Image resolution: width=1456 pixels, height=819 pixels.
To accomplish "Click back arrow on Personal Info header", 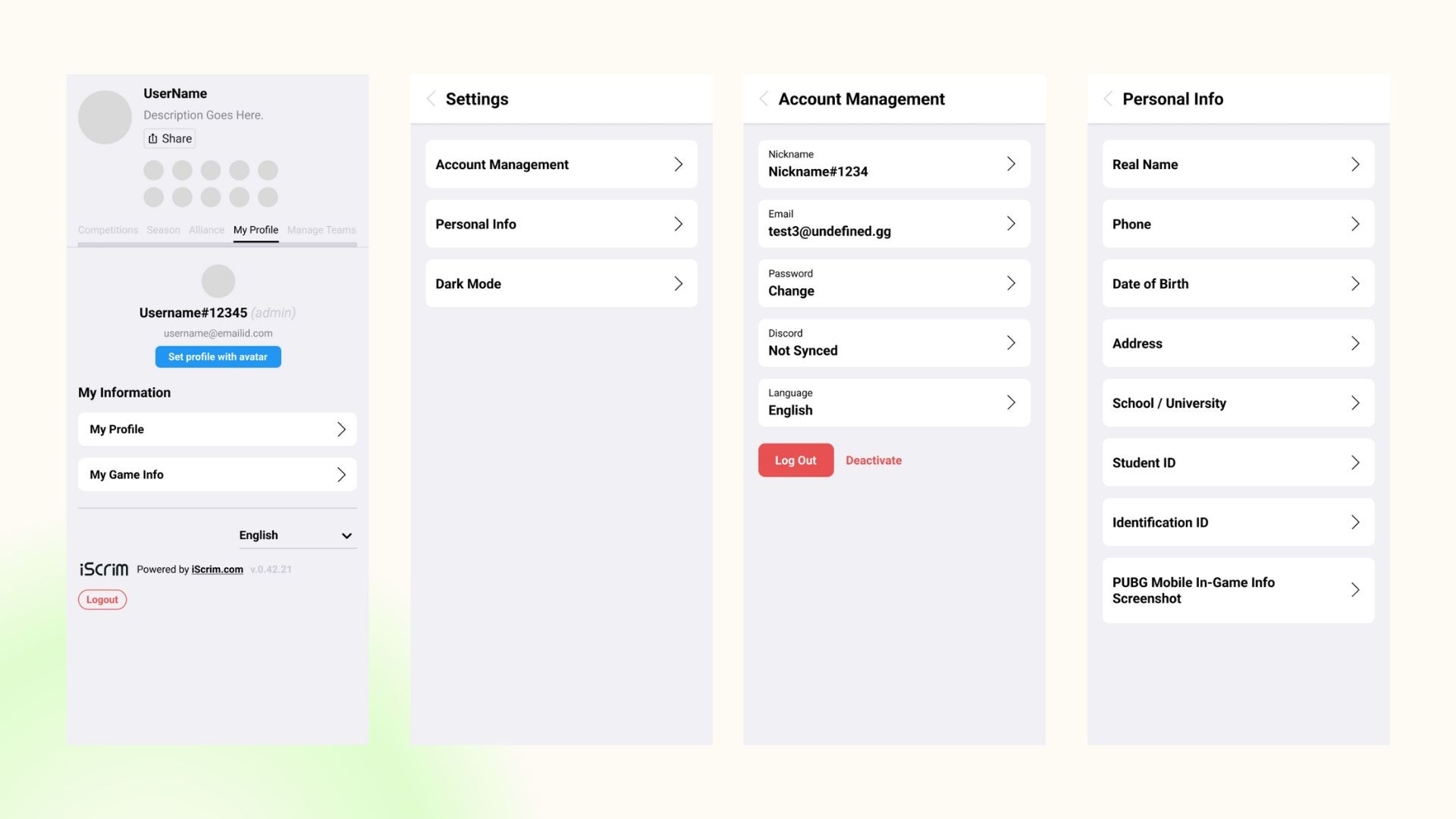I will [x=1108, y=99].
